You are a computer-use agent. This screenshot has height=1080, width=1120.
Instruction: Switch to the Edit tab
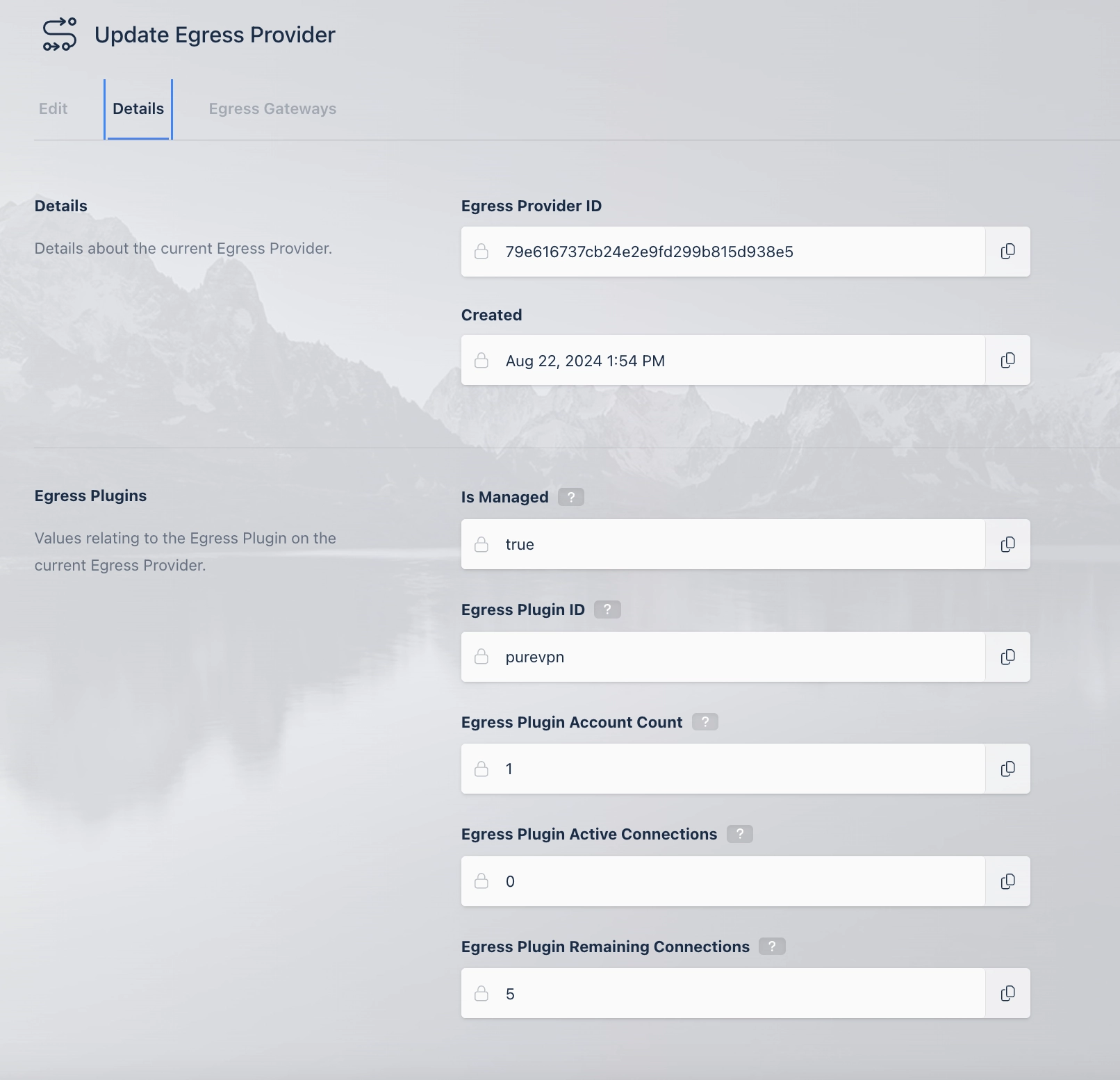pyautogui.click(x=53, y=108)
